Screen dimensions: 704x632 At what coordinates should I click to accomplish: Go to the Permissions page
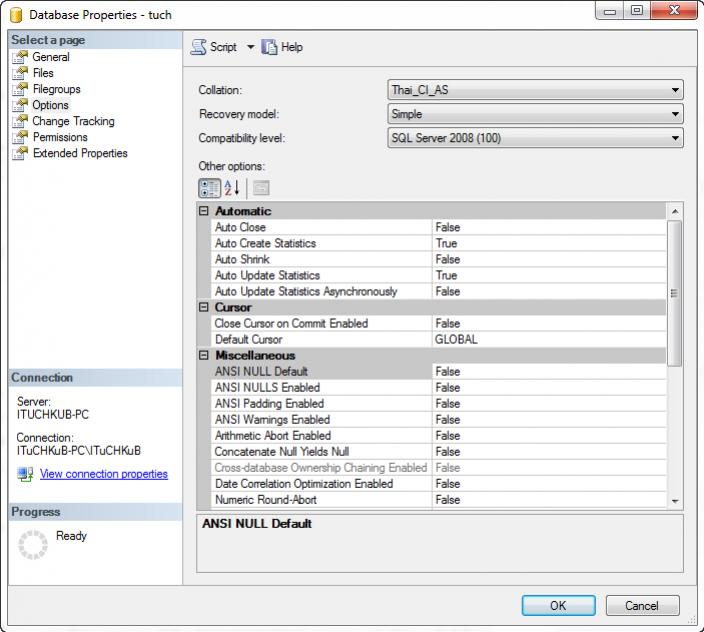pos(60,137)
